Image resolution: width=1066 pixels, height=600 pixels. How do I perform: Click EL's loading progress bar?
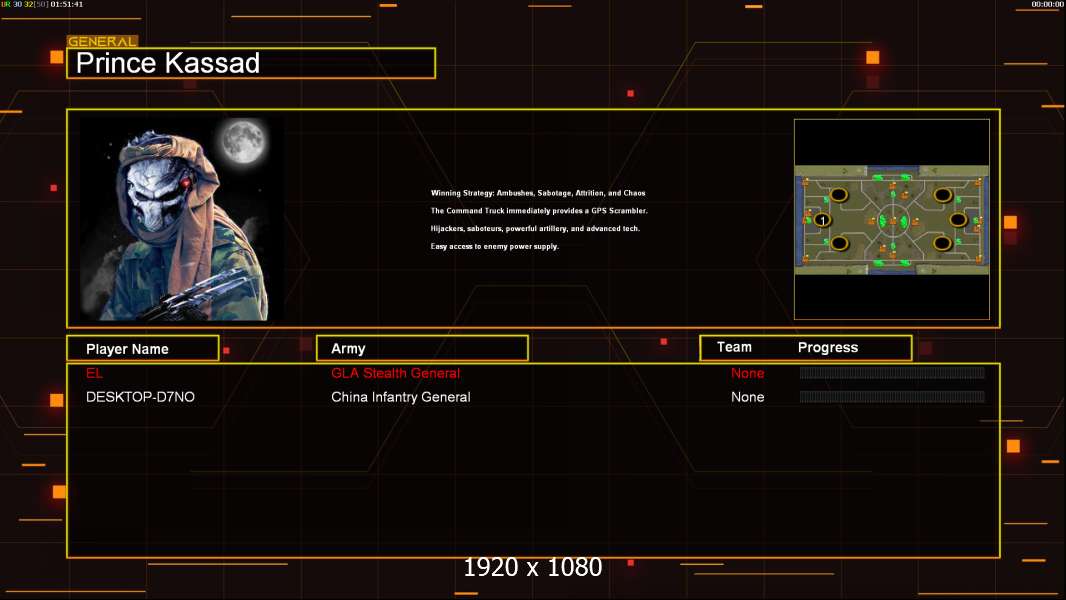click(x=892, y=372)
